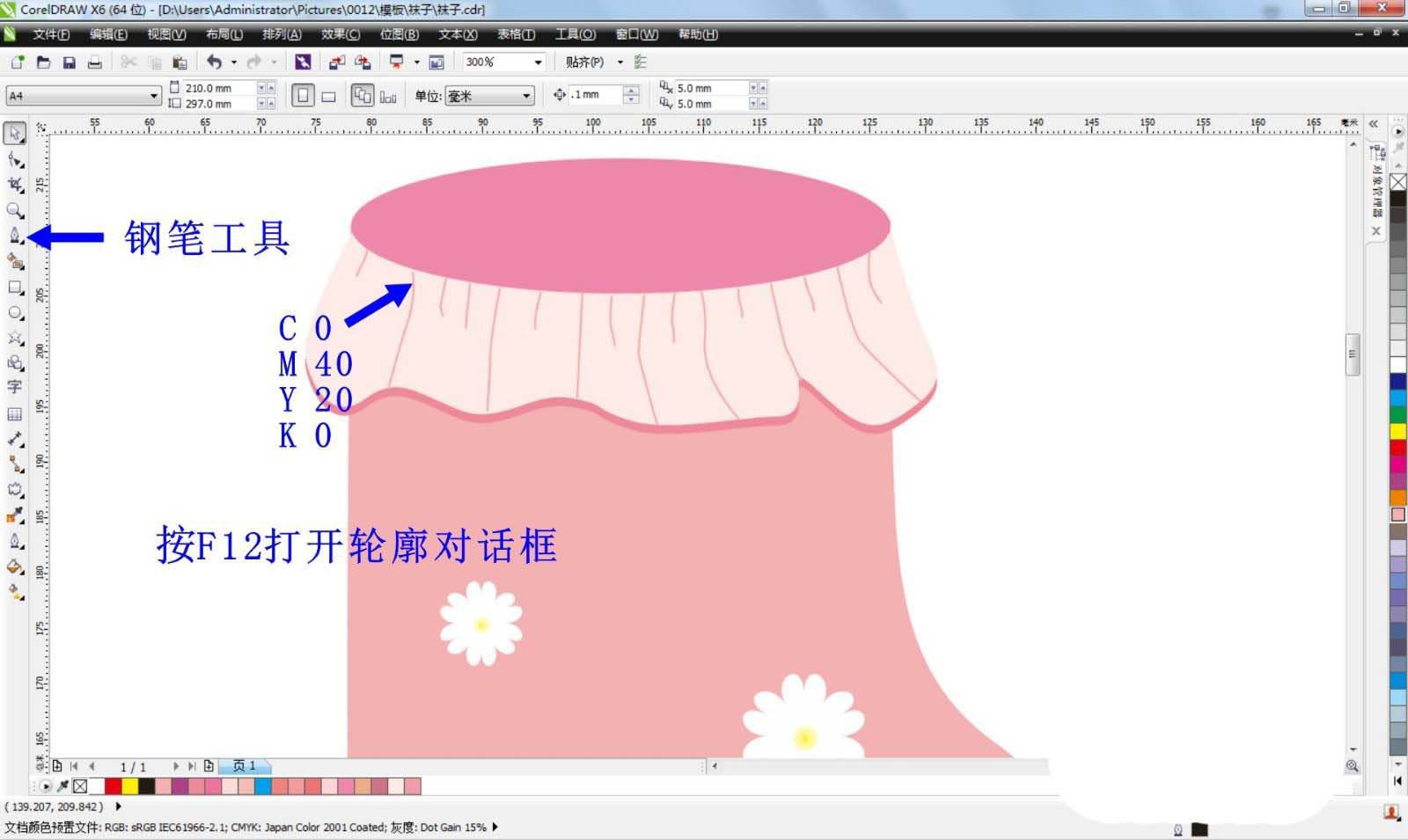Toggle landscape page orientation
The image size is (1408, 840).
coord(327,95)
